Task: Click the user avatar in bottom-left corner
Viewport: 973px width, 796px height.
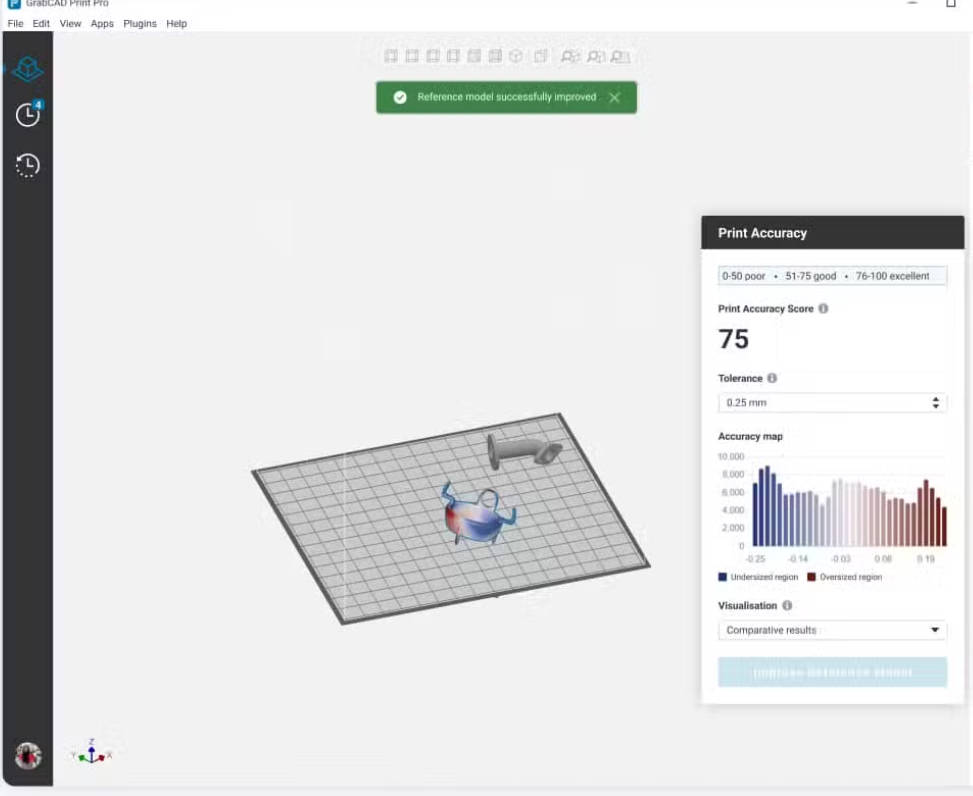Action: (28, 756)
